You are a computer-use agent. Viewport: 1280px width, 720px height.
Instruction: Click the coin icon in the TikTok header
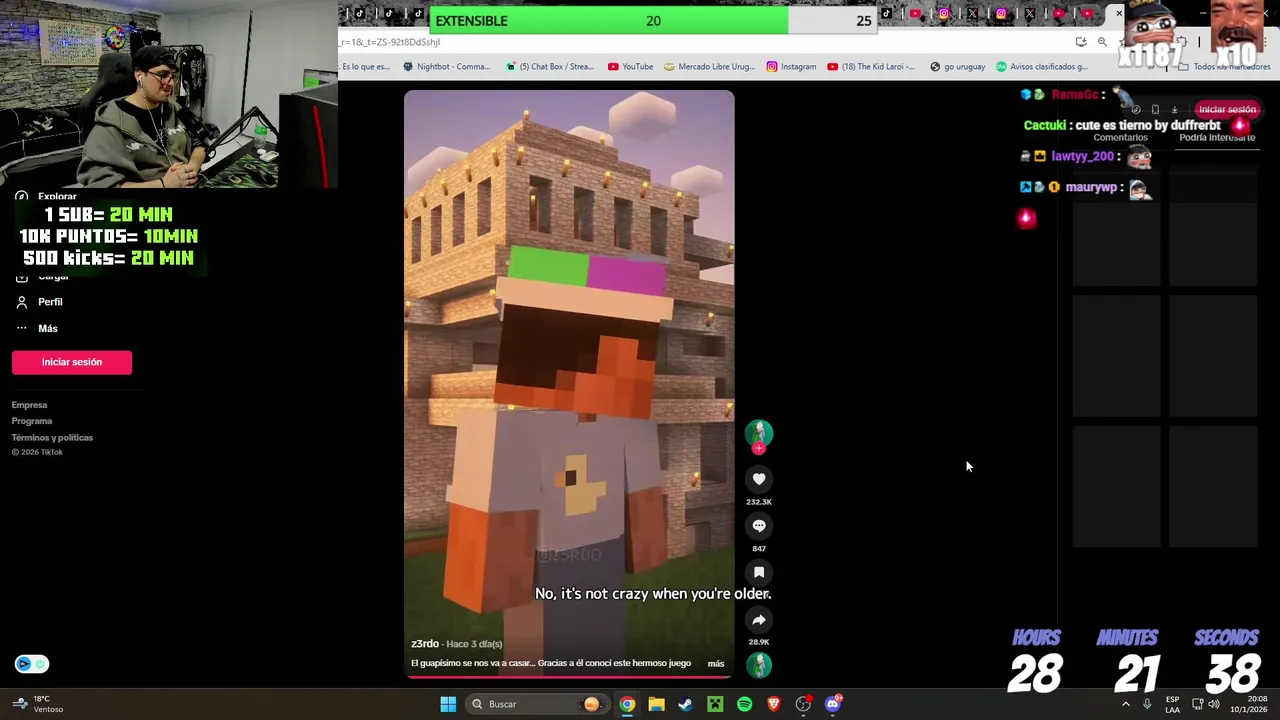click(1136, 109)
